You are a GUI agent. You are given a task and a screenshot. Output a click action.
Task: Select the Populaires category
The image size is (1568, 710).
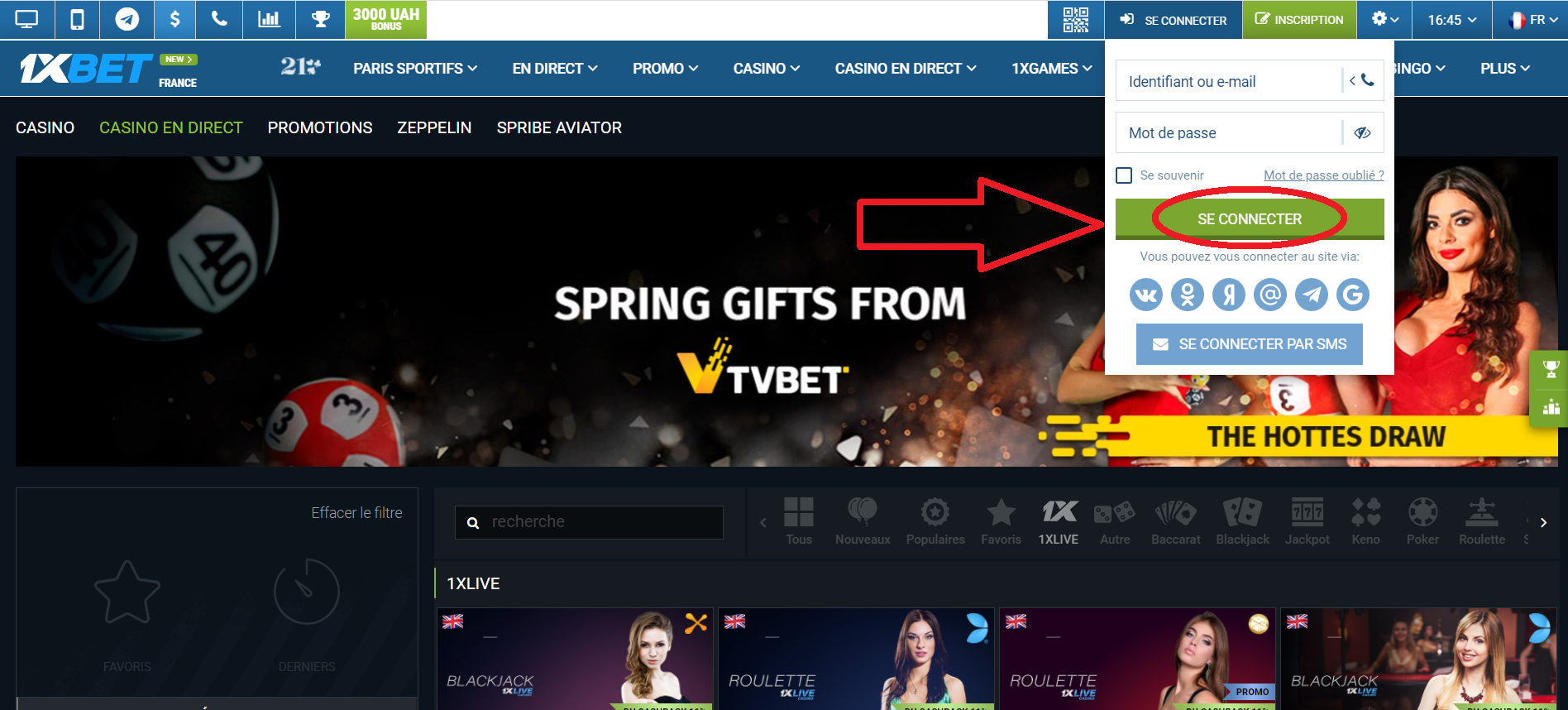(935, 521)
